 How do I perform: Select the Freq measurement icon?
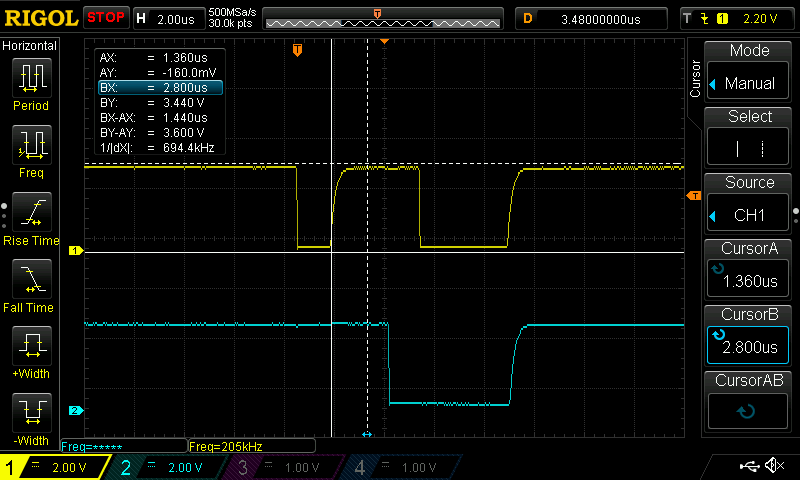coord(32,144)
